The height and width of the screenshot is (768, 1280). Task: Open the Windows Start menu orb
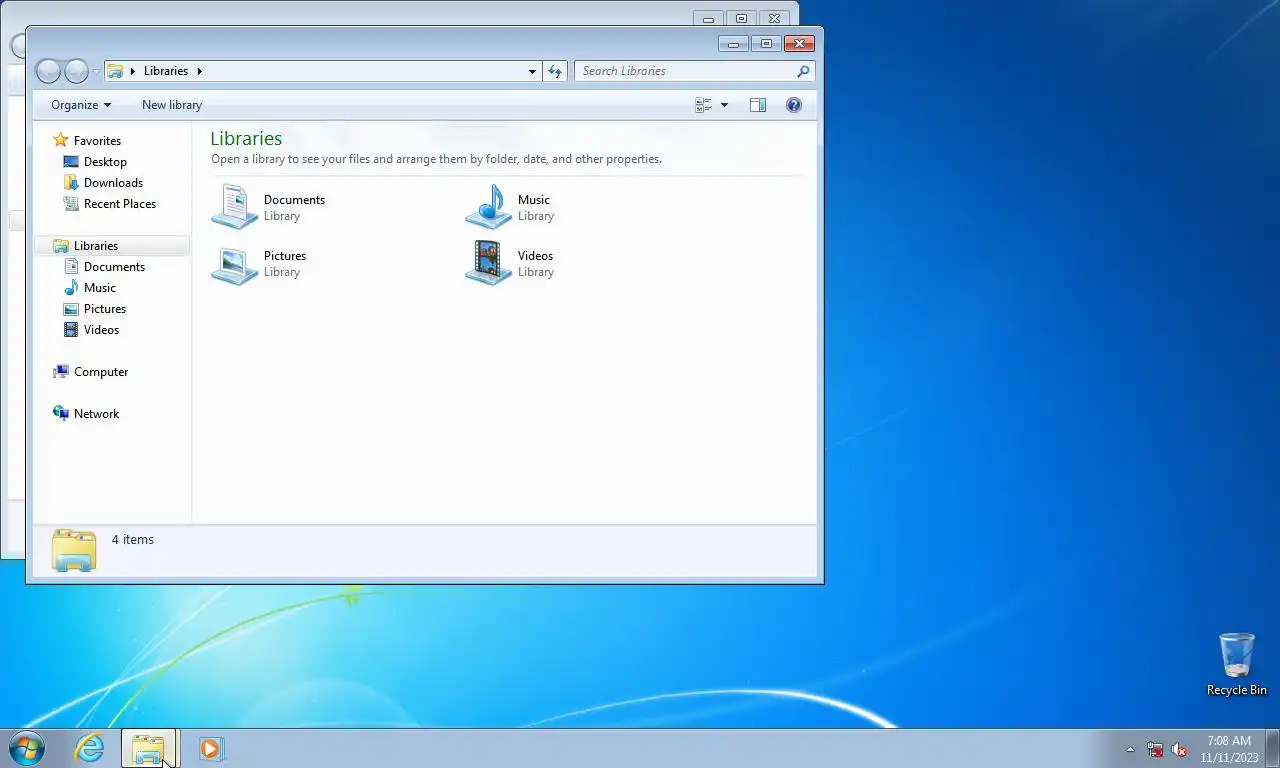click(27, 748)
